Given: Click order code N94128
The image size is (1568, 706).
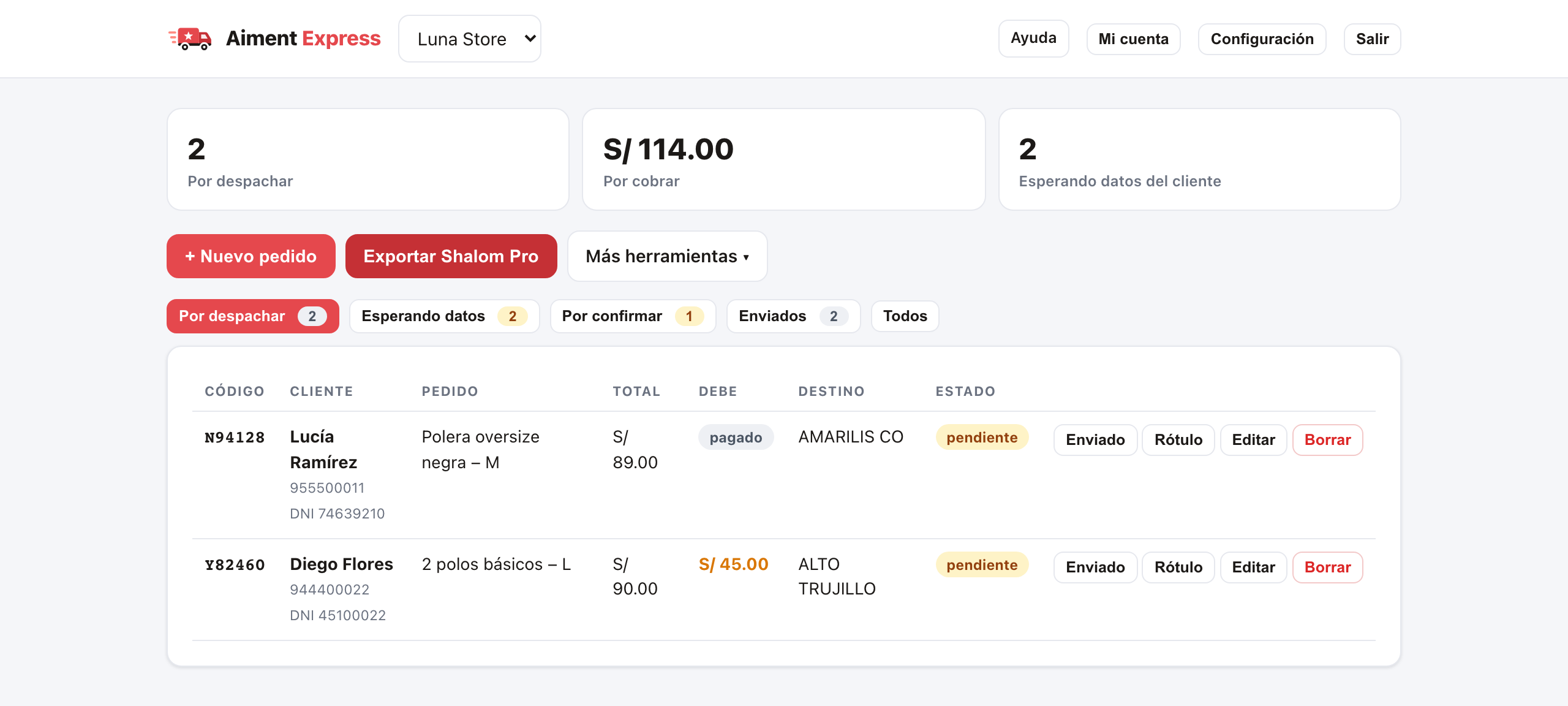Looking at the screenshot, I should point(235,438).
